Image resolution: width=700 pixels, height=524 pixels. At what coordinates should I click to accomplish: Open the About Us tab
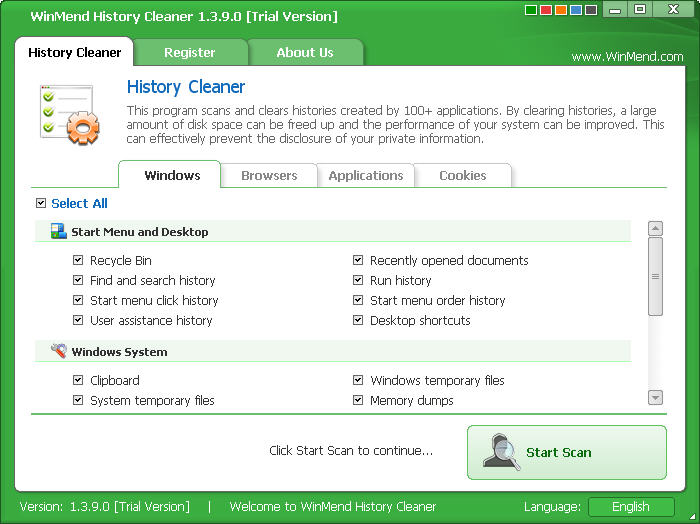coord(305,52)
